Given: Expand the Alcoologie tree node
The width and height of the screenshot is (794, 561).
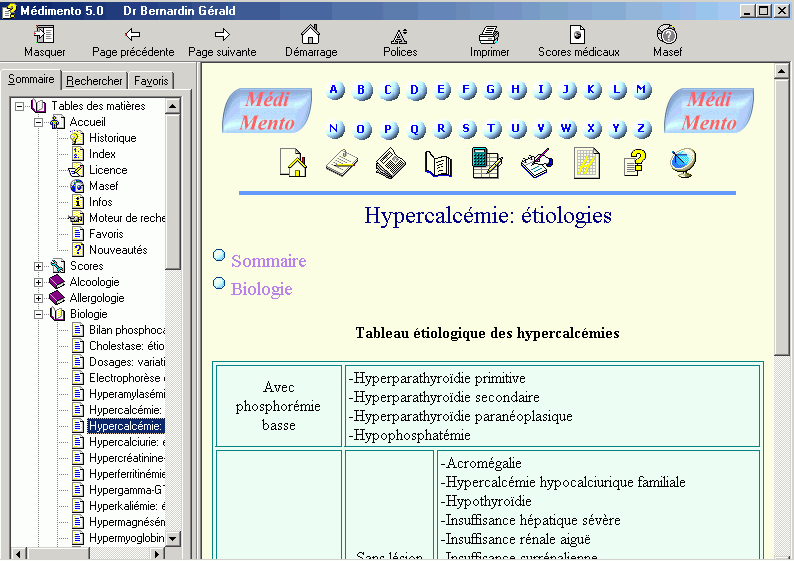Looking at the screenshot, I should 38,282.
